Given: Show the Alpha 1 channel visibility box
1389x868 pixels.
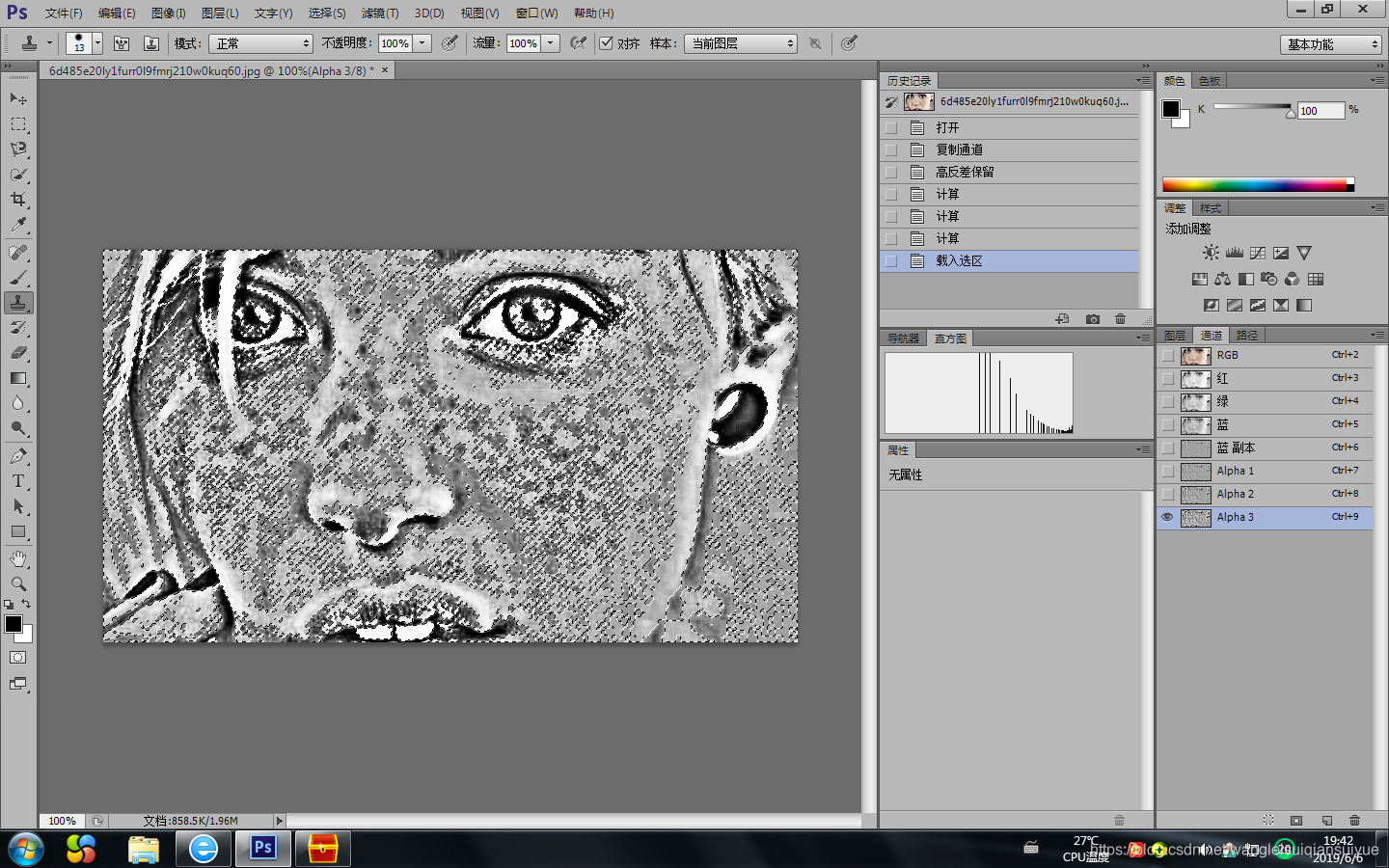Looking at the screenshot, I should point(1167,471).
